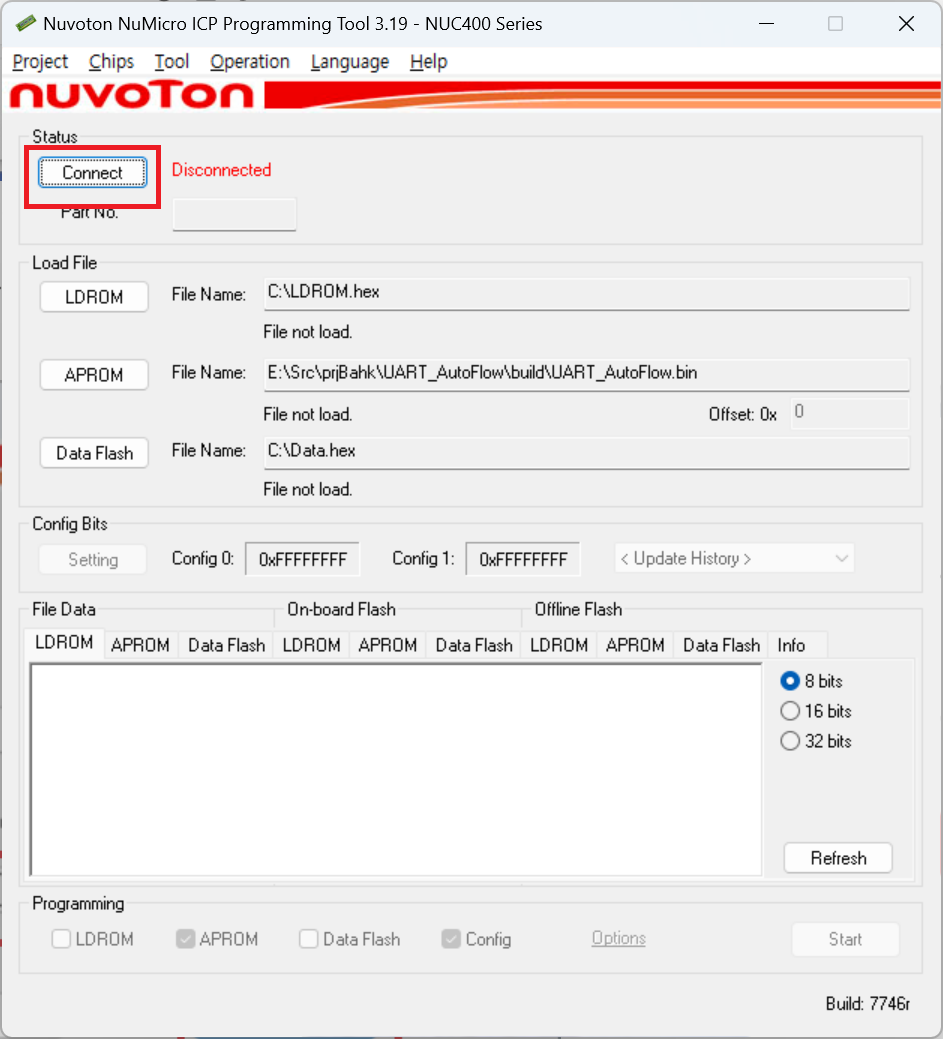Screen dimensions: 943x1039
Task: Click the Config 1 value field
Action: click(x=523, y=559)
